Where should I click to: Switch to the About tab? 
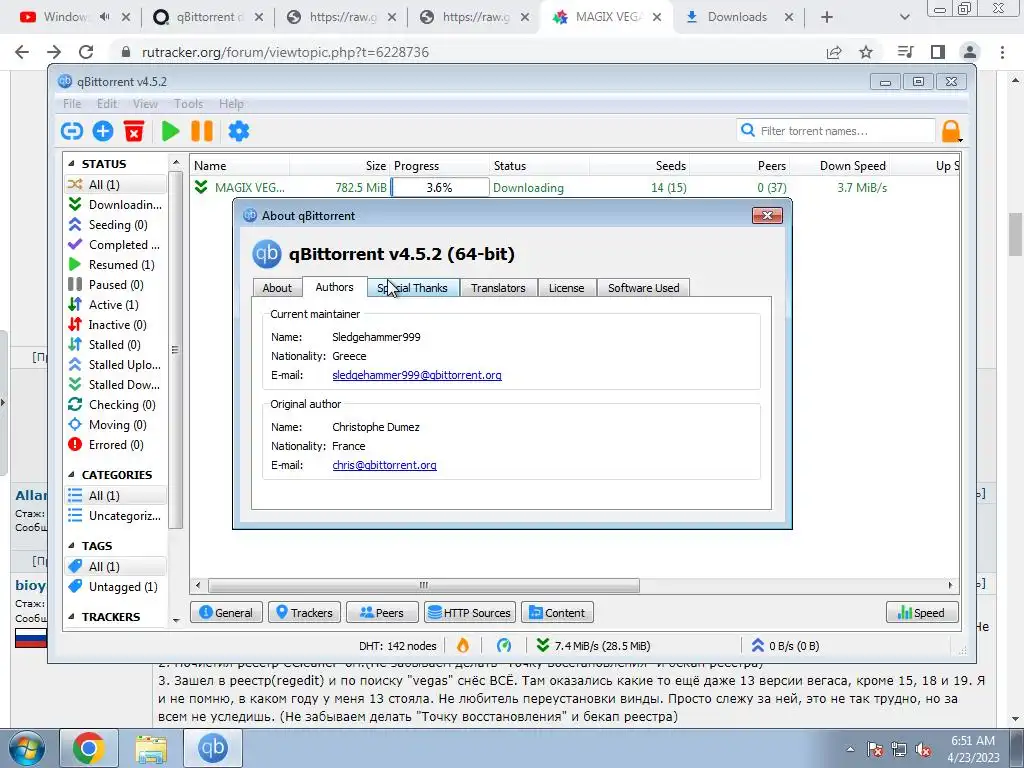(277, 288)
